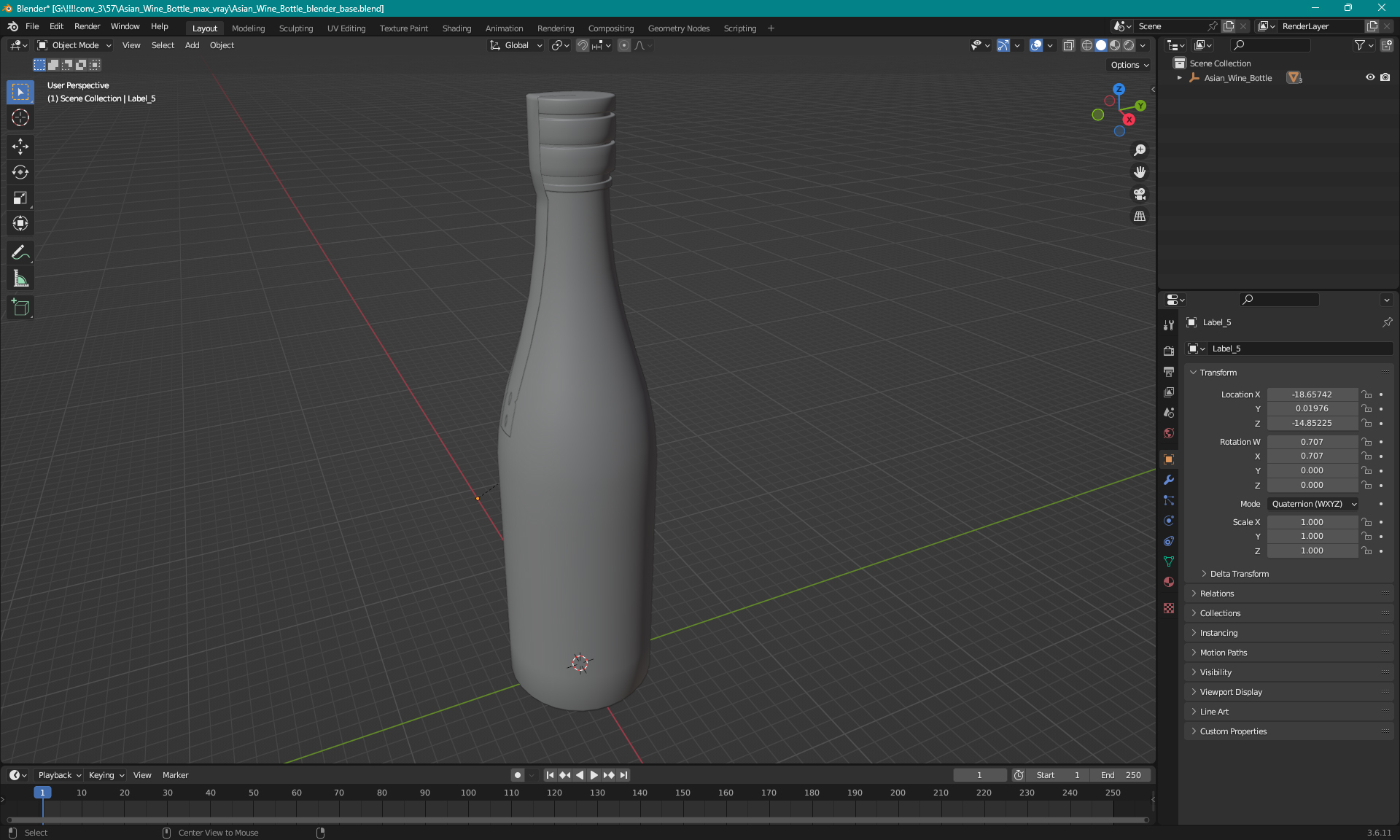
Task: Disable Asian_Wine_Bottle in renders camera
Action: click(x=1385, y=77)
